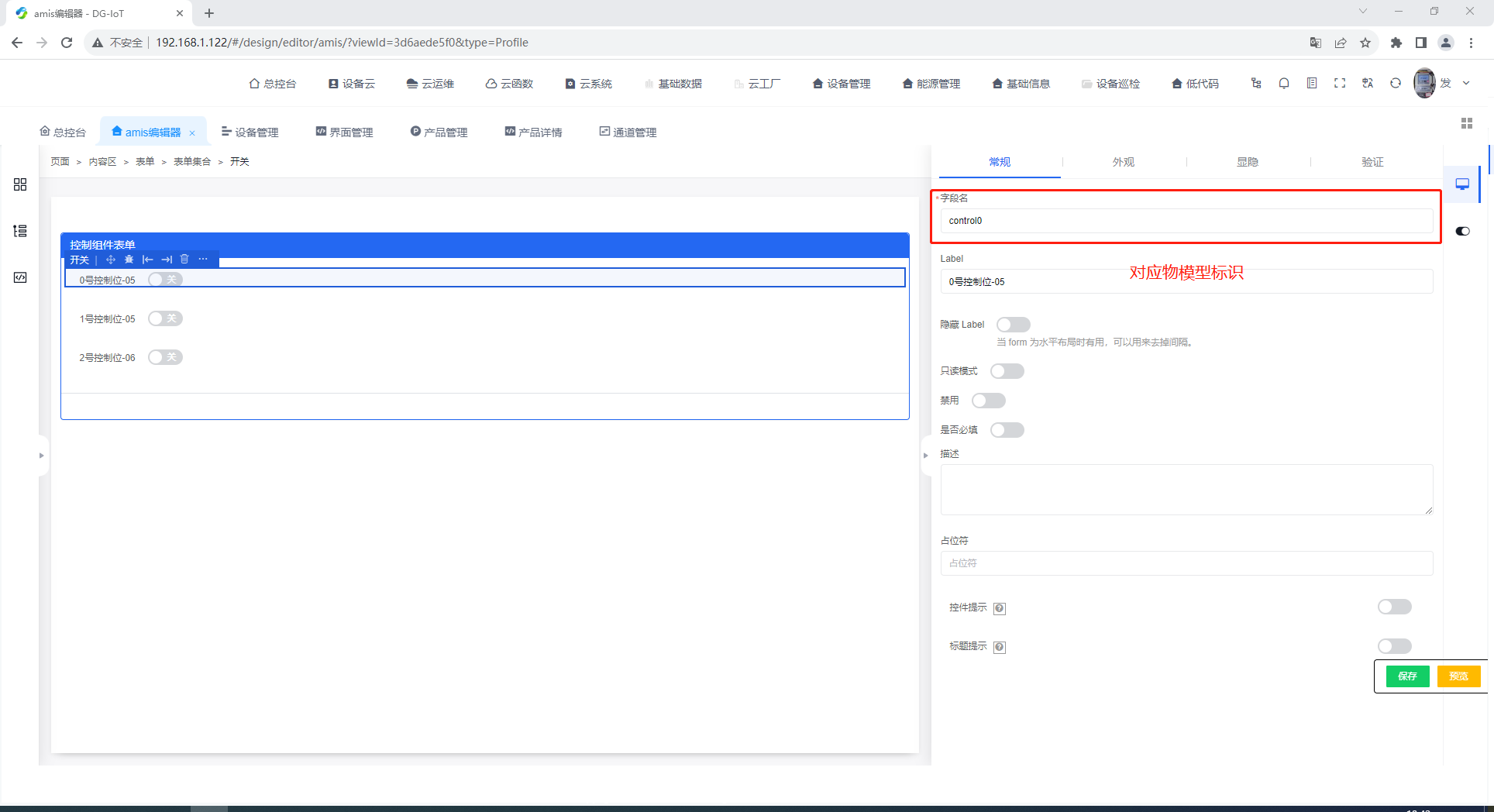
Task: Toggle the 0号控制位-05 switch
Action: 165,280
